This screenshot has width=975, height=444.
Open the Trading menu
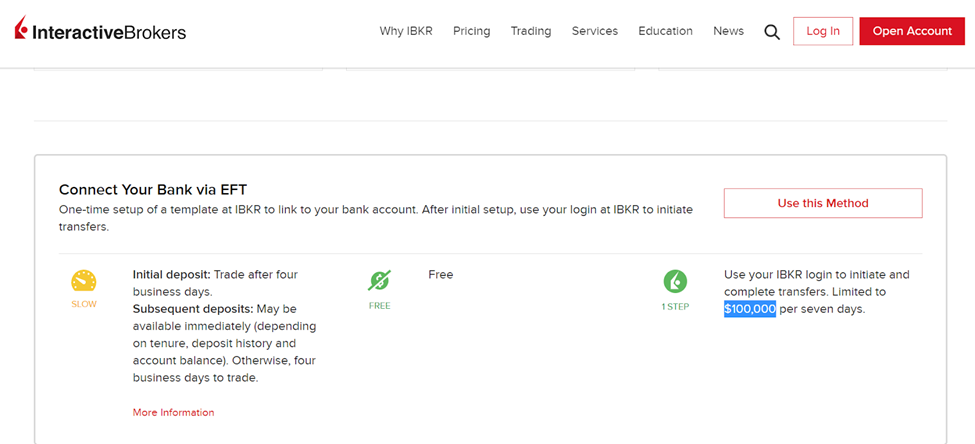click(x=531, y=31)
